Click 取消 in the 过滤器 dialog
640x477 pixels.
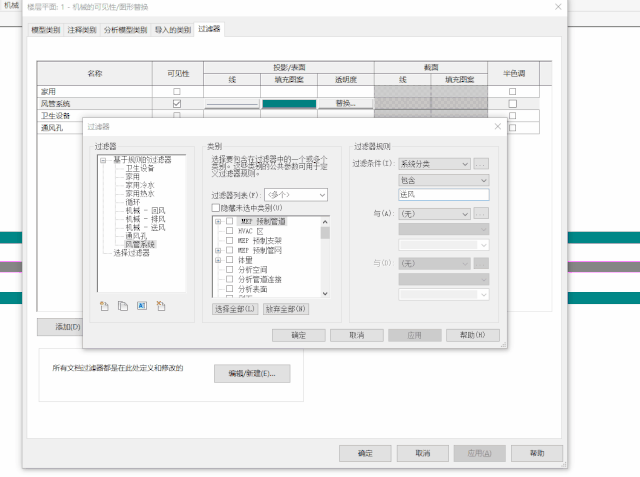coord(357,335)
